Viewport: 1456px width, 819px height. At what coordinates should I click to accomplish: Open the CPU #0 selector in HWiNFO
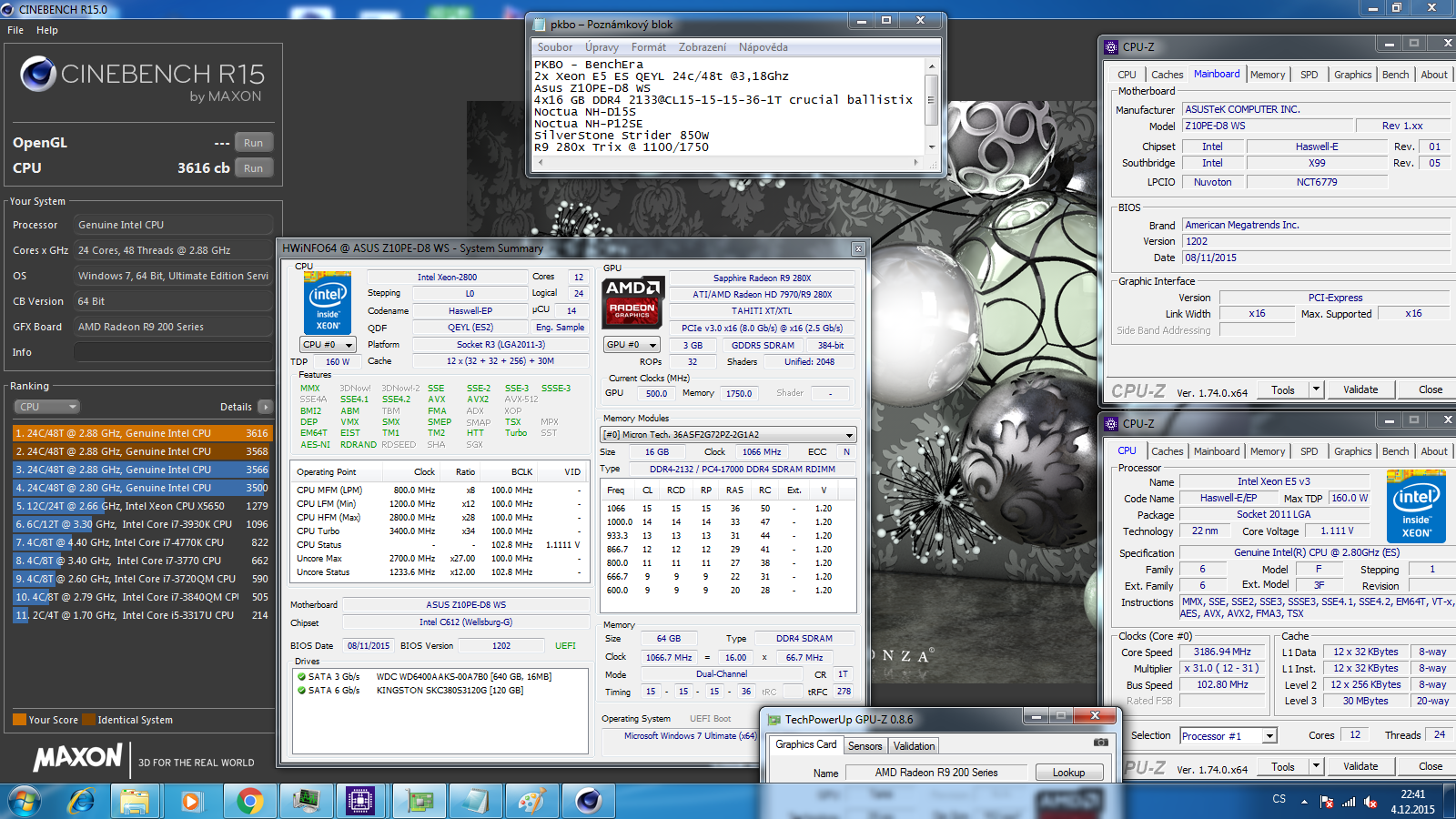[328, 345]
